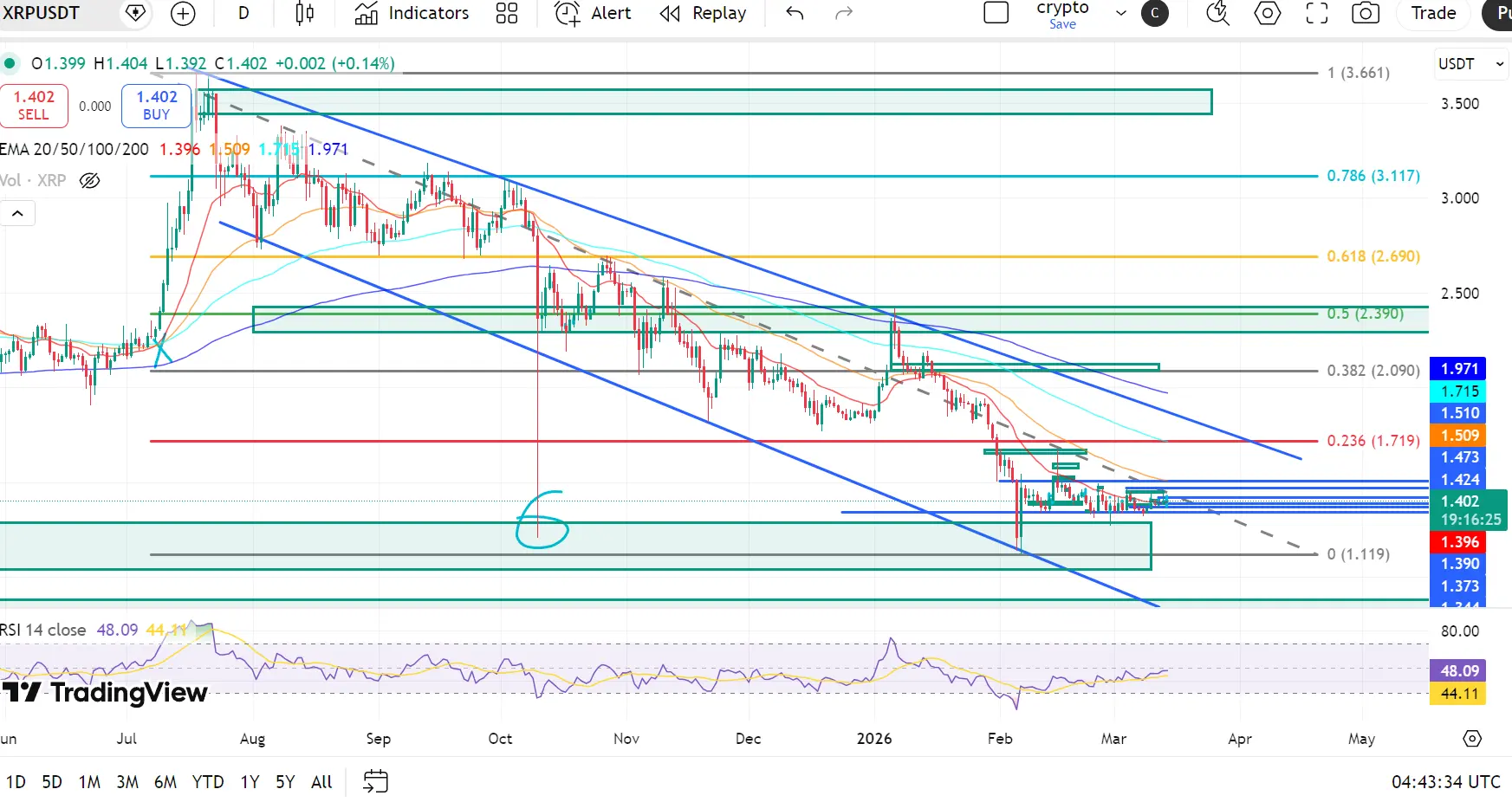
Task: Redo the last chart action
Action: [x=844, y=13]
